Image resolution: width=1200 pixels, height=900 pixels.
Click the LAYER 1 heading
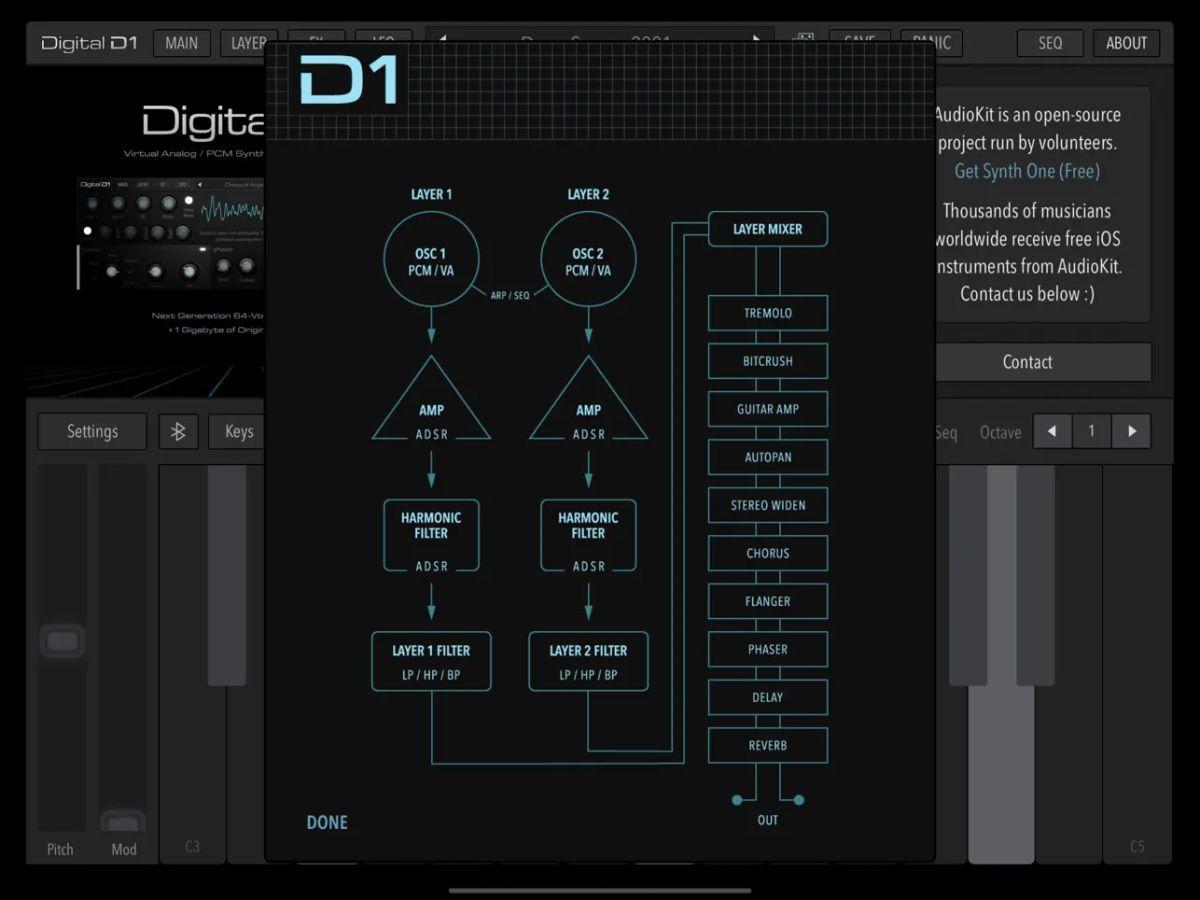click(431, 194)
